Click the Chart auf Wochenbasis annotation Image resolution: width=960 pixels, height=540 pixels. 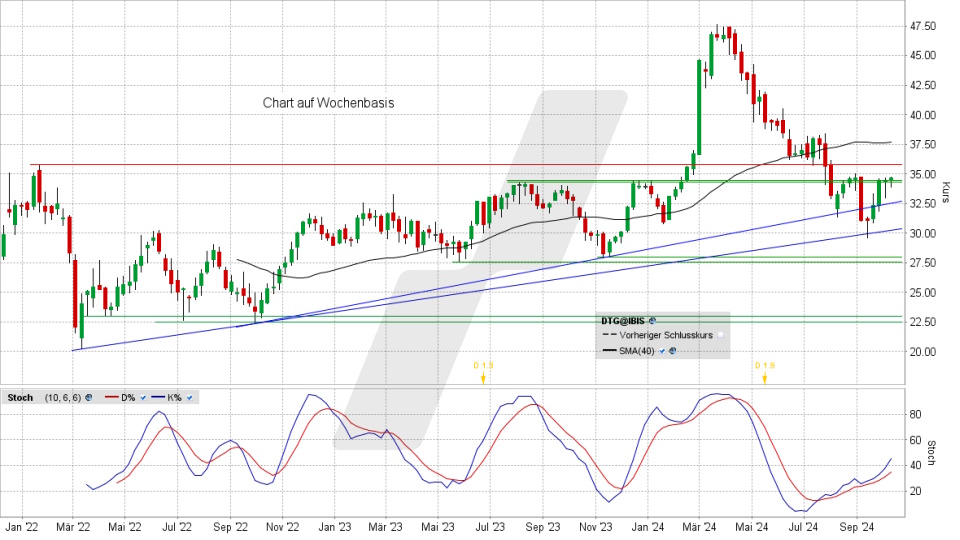pos(328,103)
